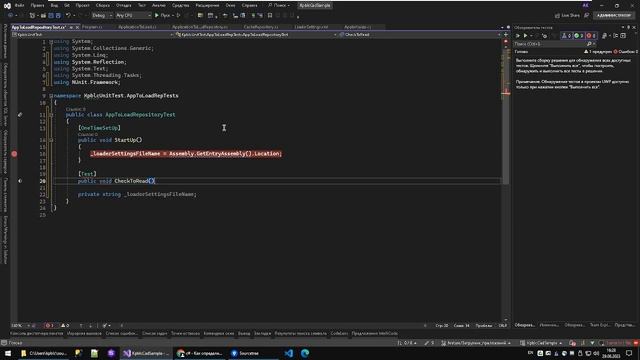Switch to the CacheRepository.cs tab
The image size is (640, 360).
tap(261, 27)
